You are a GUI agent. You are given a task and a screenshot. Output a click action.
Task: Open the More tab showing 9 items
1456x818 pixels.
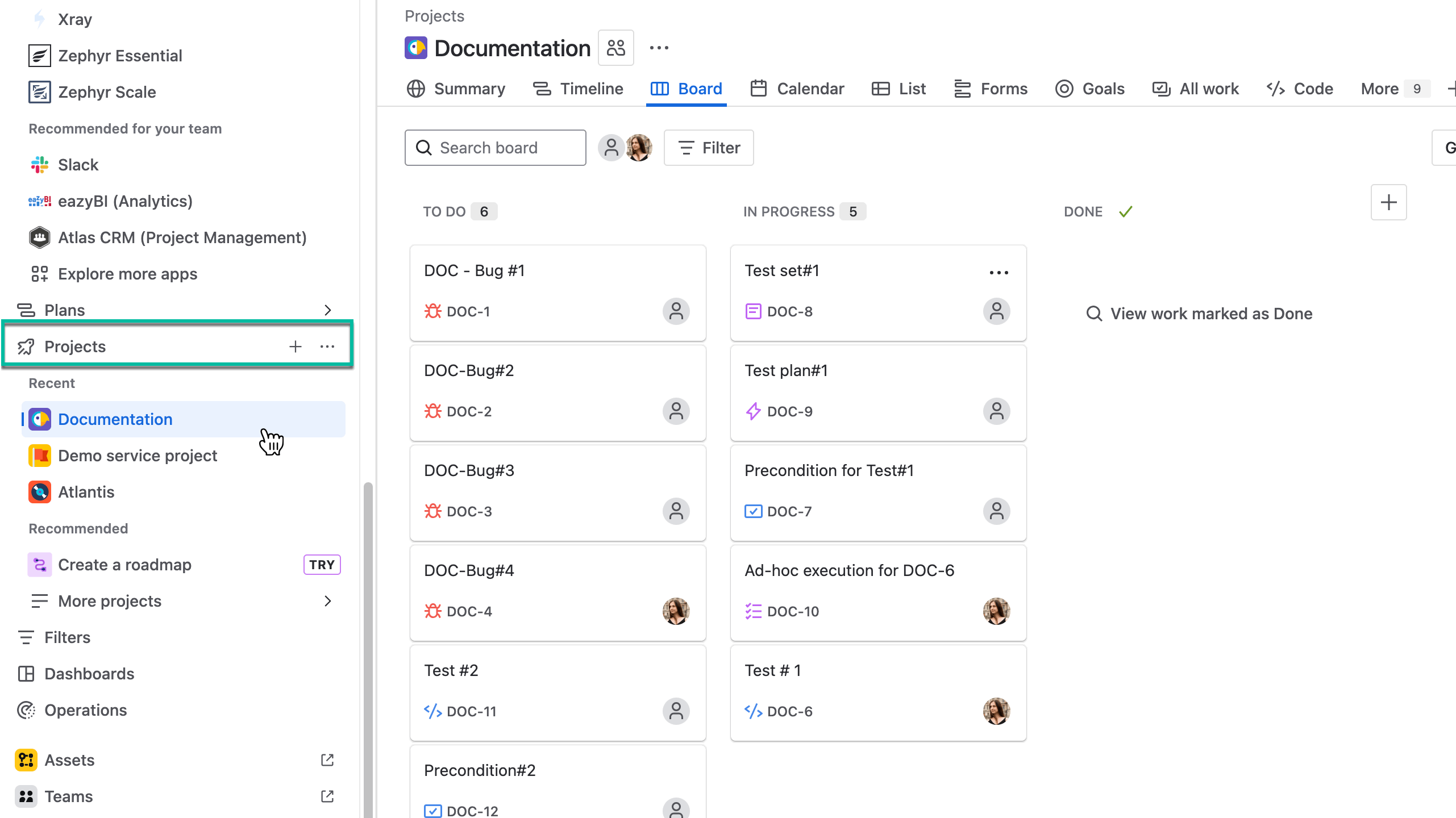coord(1380,89)
